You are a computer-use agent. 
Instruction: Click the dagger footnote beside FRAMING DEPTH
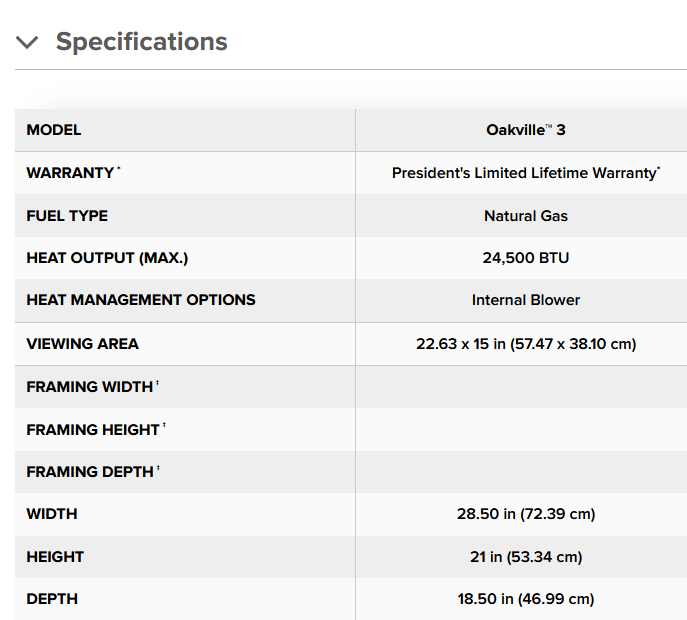tap(158, 468)
